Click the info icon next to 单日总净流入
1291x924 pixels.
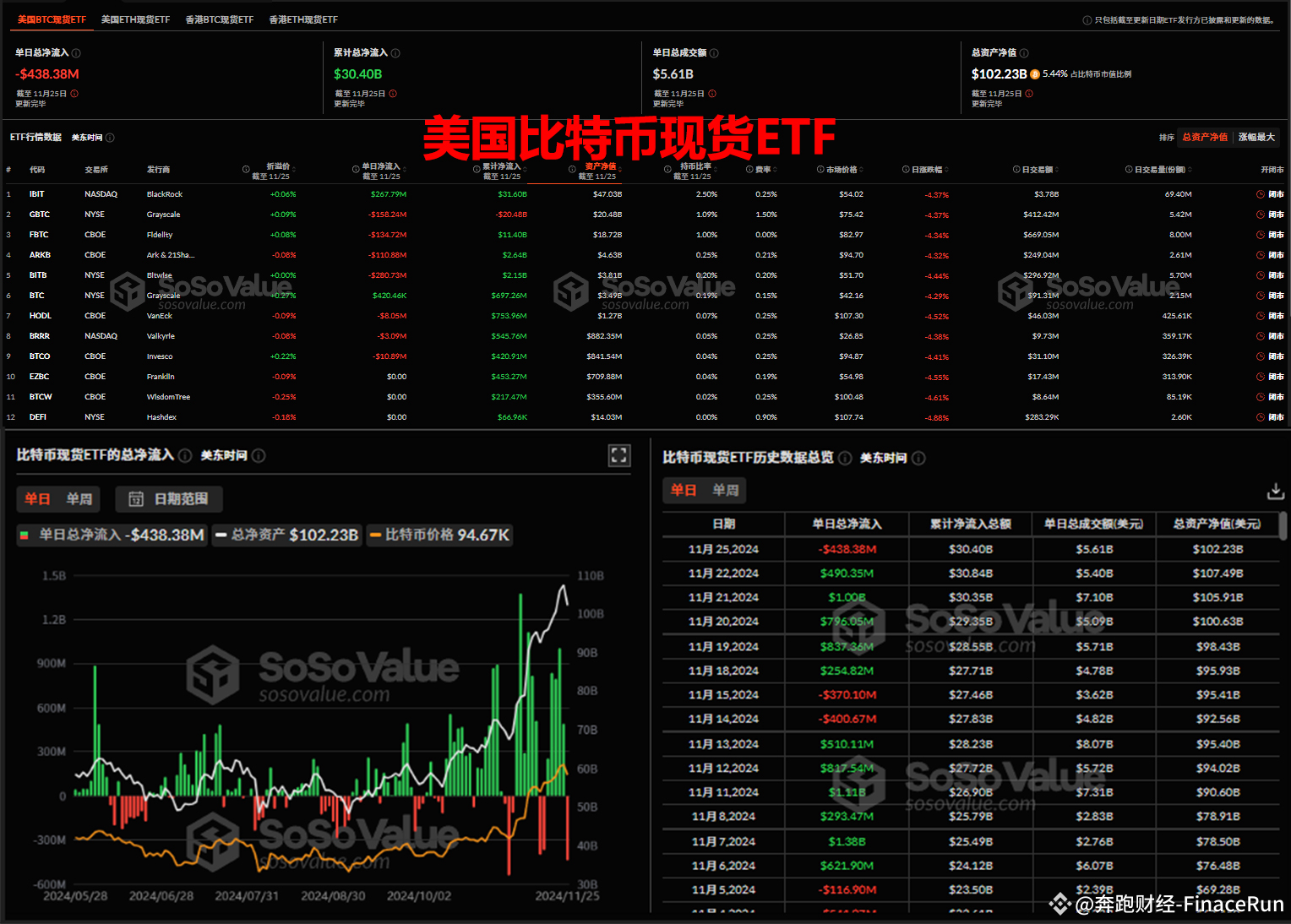[x=75, y=52]
